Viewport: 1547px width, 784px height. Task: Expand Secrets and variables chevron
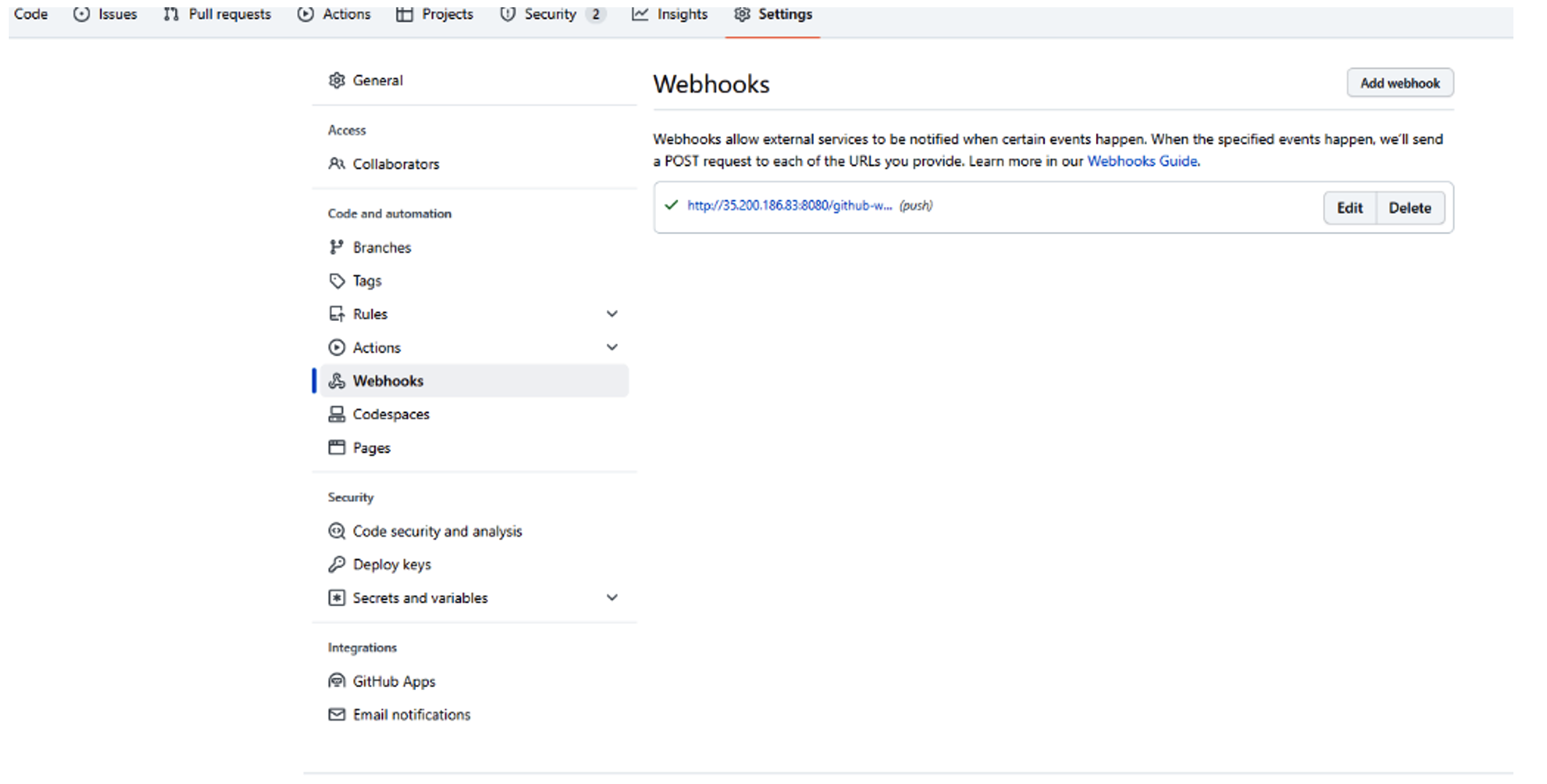point(612,597)
